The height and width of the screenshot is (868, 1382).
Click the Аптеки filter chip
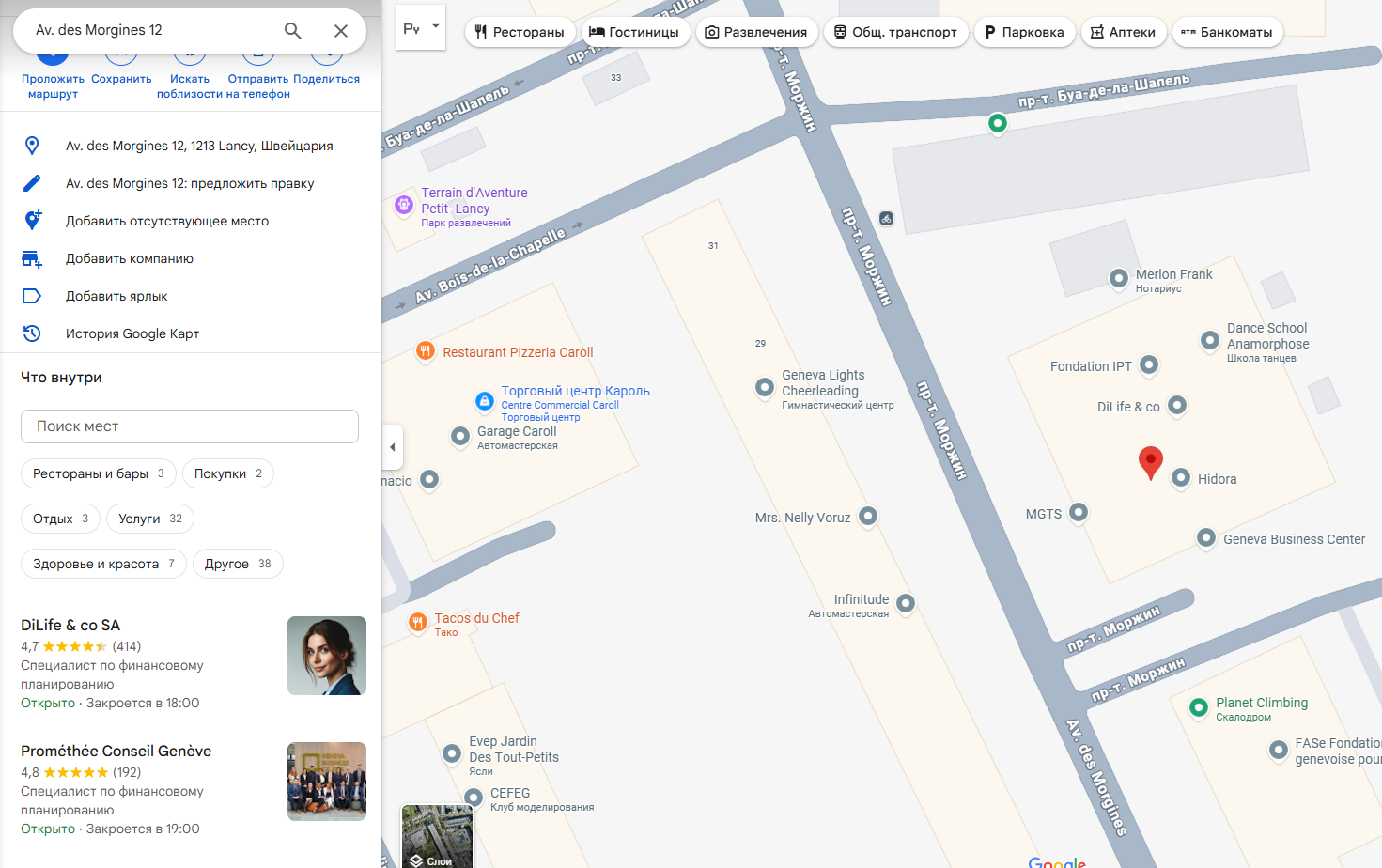coord(1124,32)
